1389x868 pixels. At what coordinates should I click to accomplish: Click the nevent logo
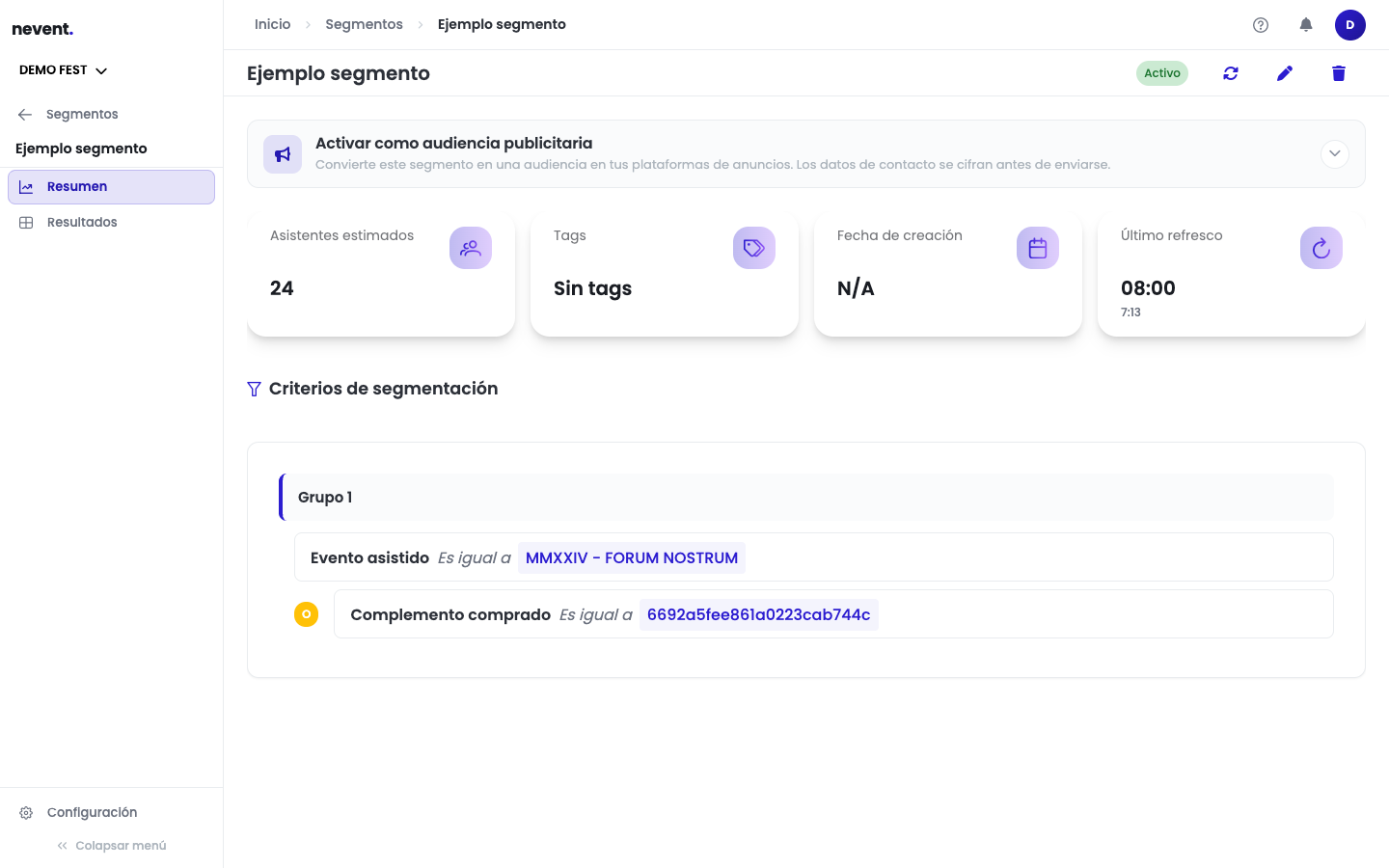pyautogui.click(x=42, y=29)
